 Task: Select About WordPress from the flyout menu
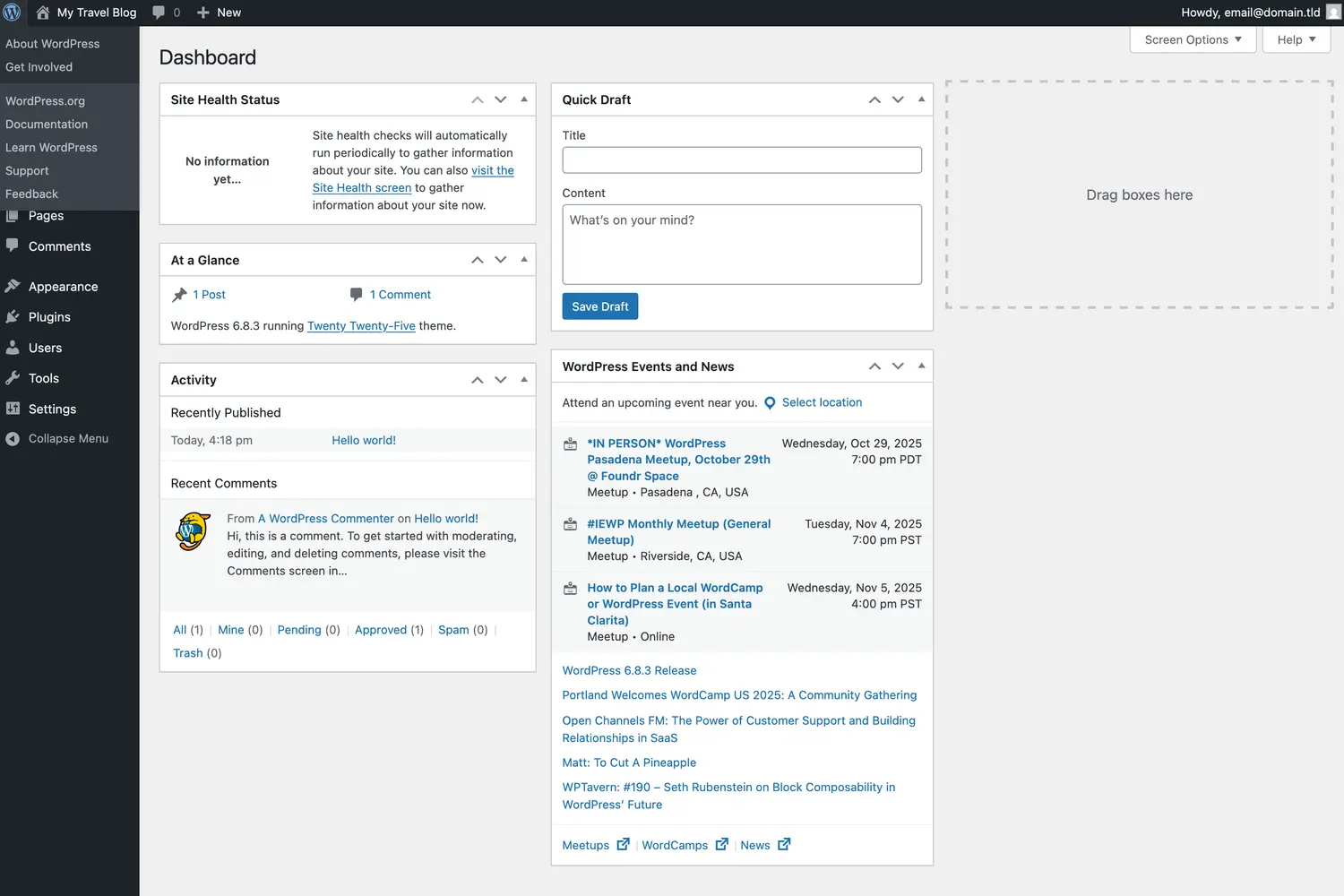coord(53,44)
